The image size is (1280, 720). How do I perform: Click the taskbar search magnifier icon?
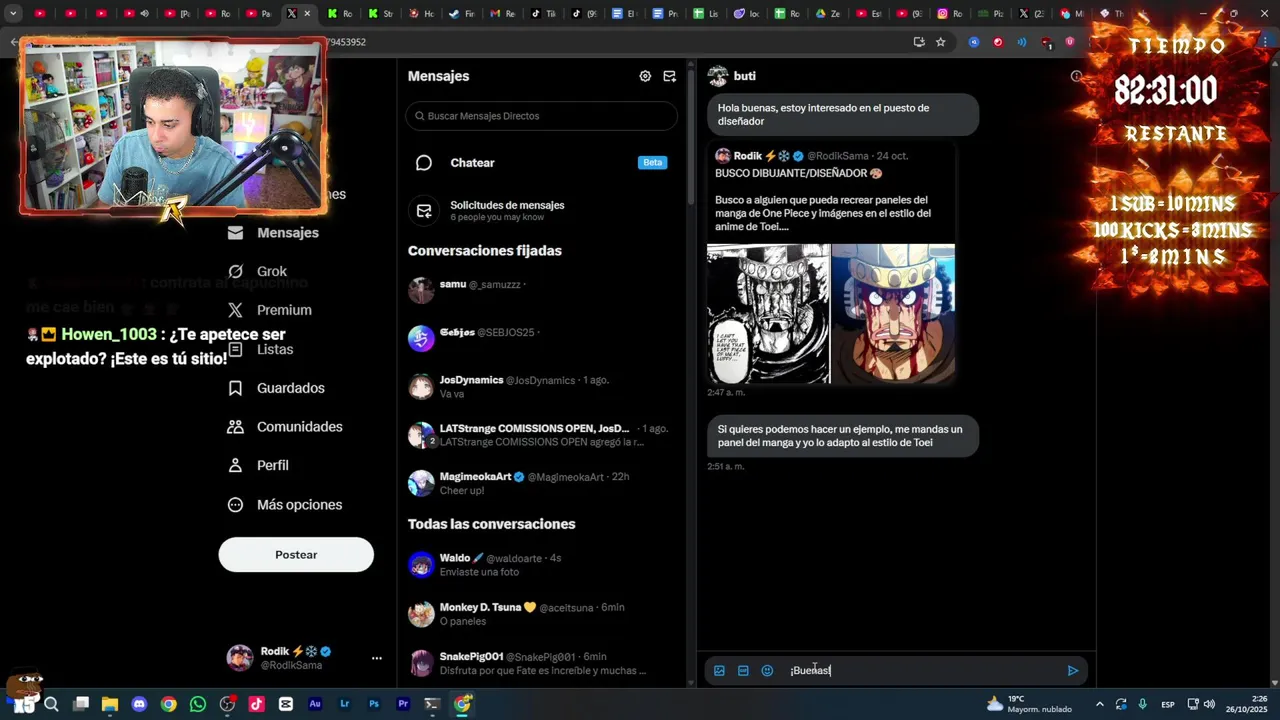coord(51,704)
